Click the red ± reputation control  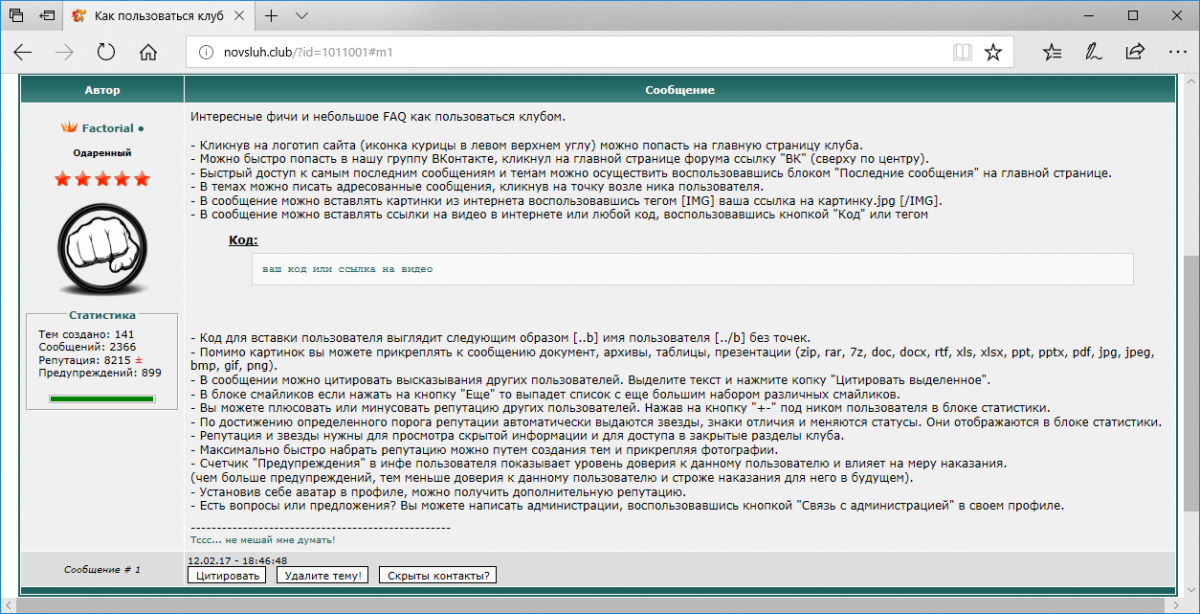coord(139,359)
